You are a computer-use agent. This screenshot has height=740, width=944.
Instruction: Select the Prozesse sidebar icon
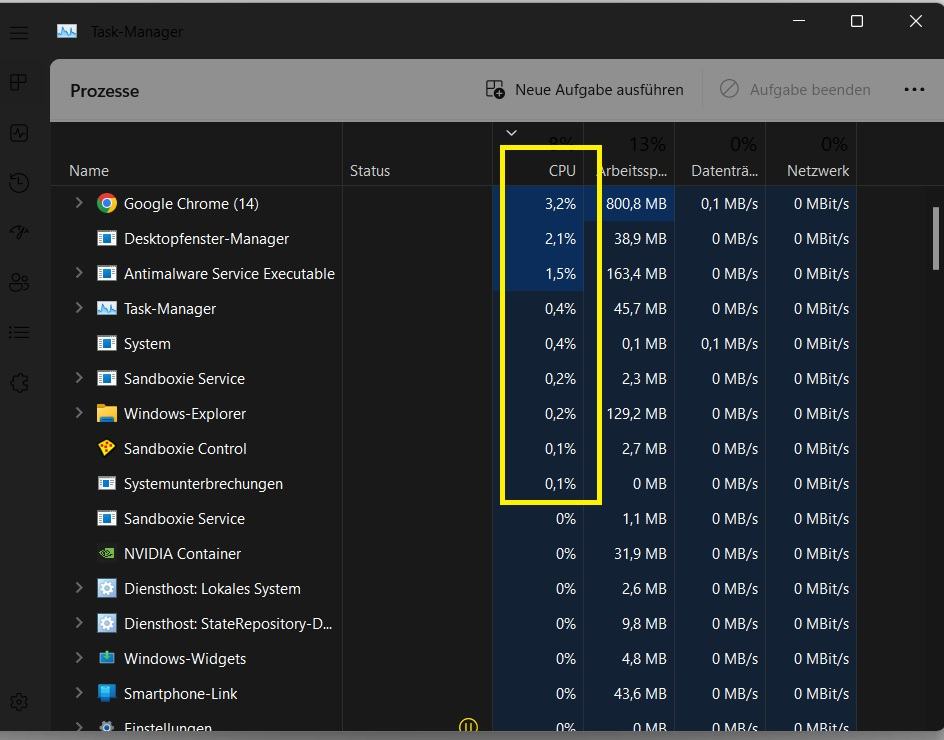[x=18, y=82]
